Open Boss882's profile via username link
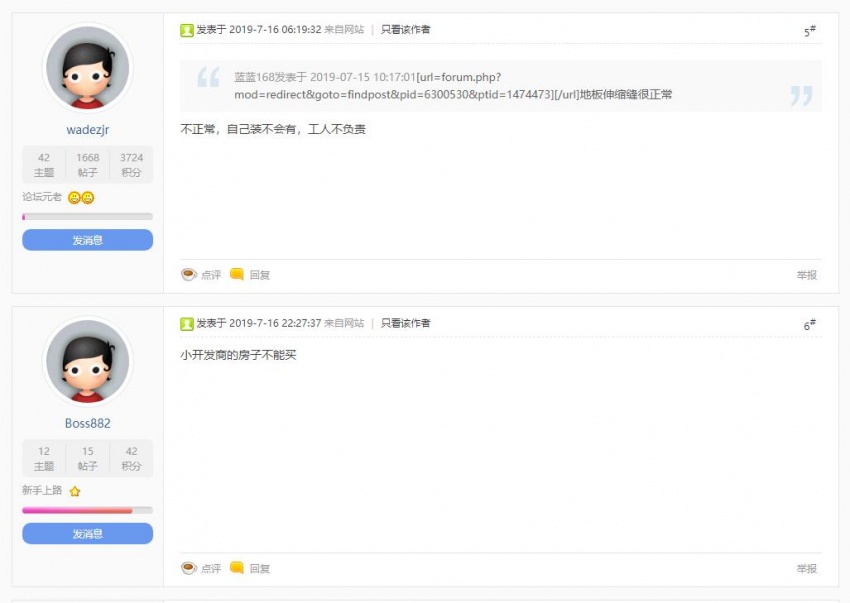Screen dimensions: 850x603 point(87,423)
